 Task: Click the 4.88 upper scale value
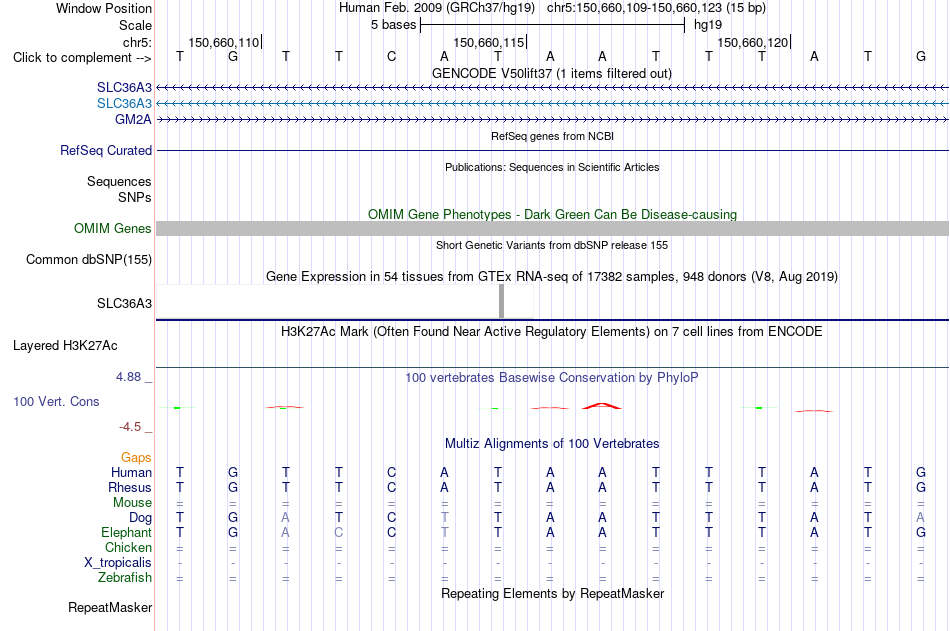click(128, 377)
